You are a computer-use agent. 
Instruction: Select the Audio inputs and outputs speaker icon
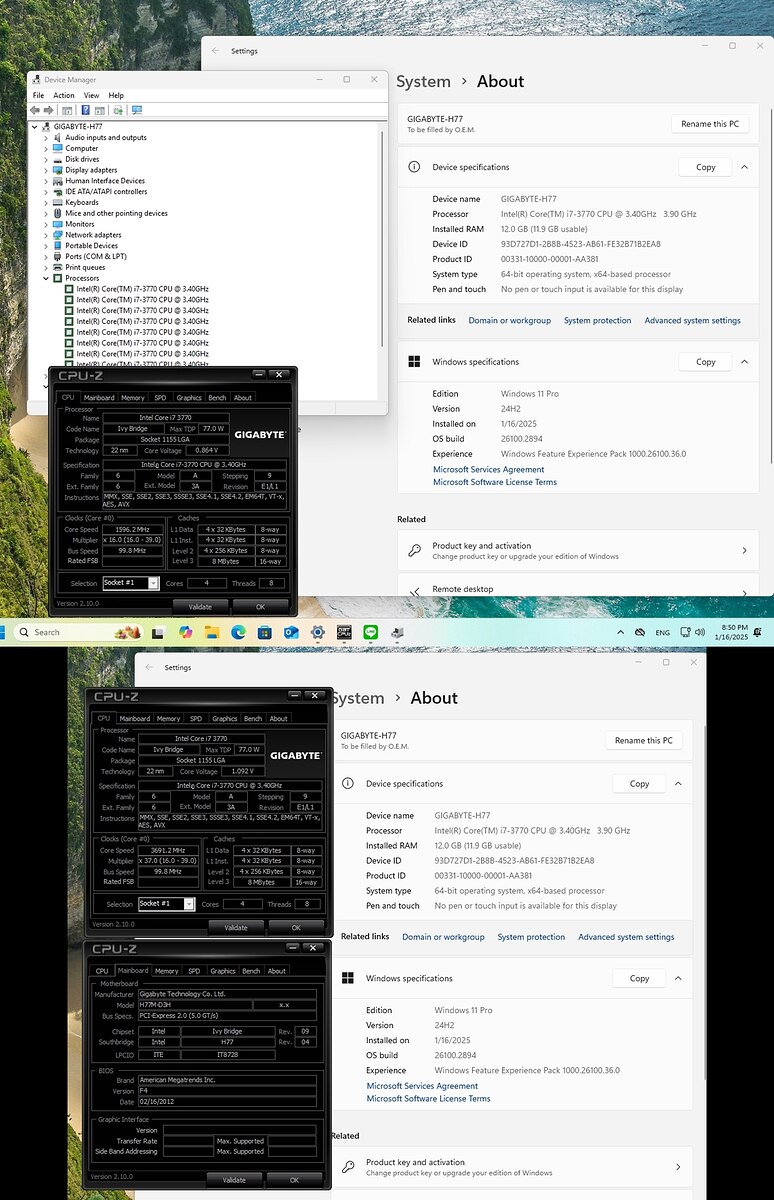click(59, 138)
